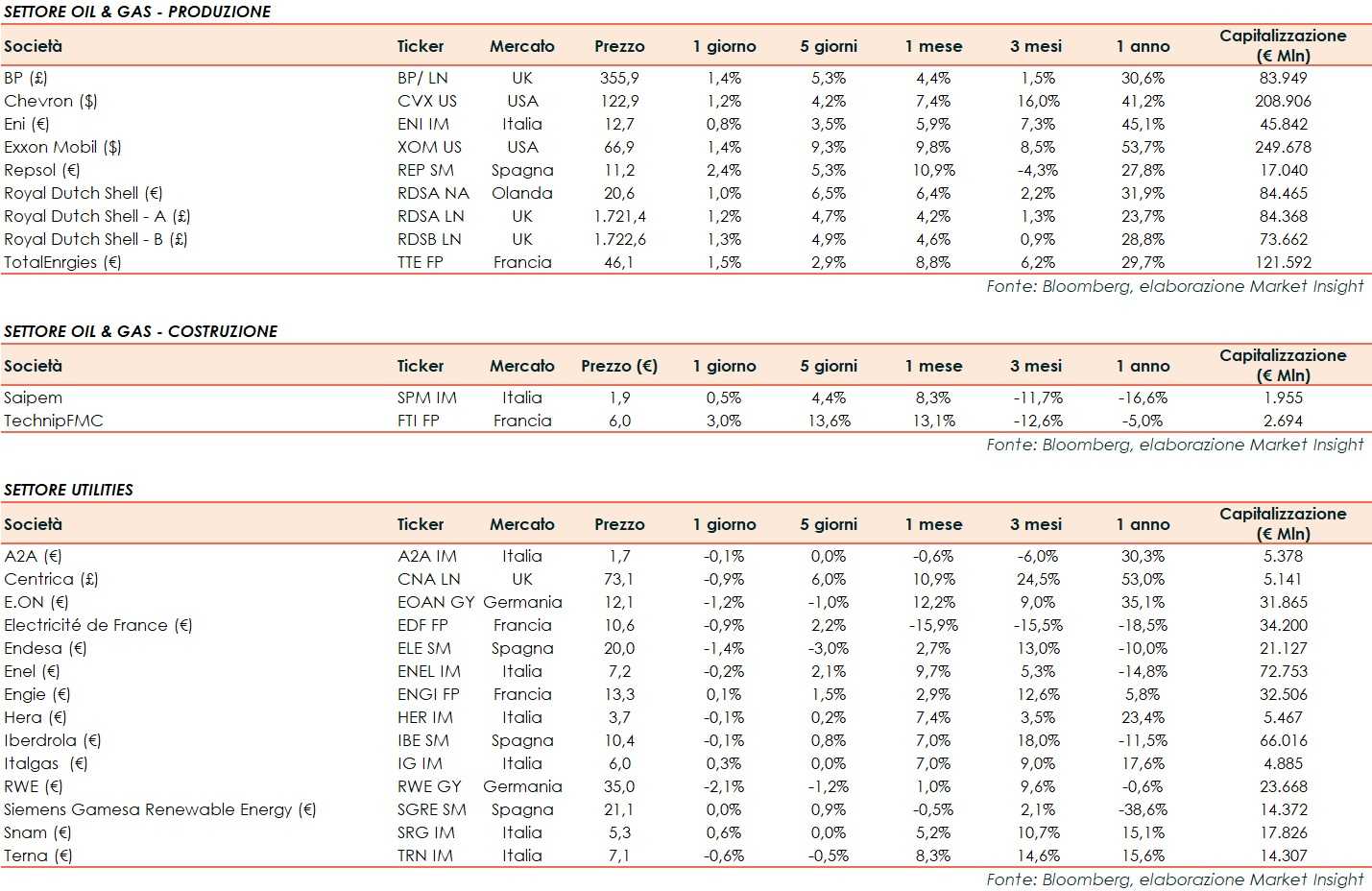Click the Saipem company name

[33, 397]
